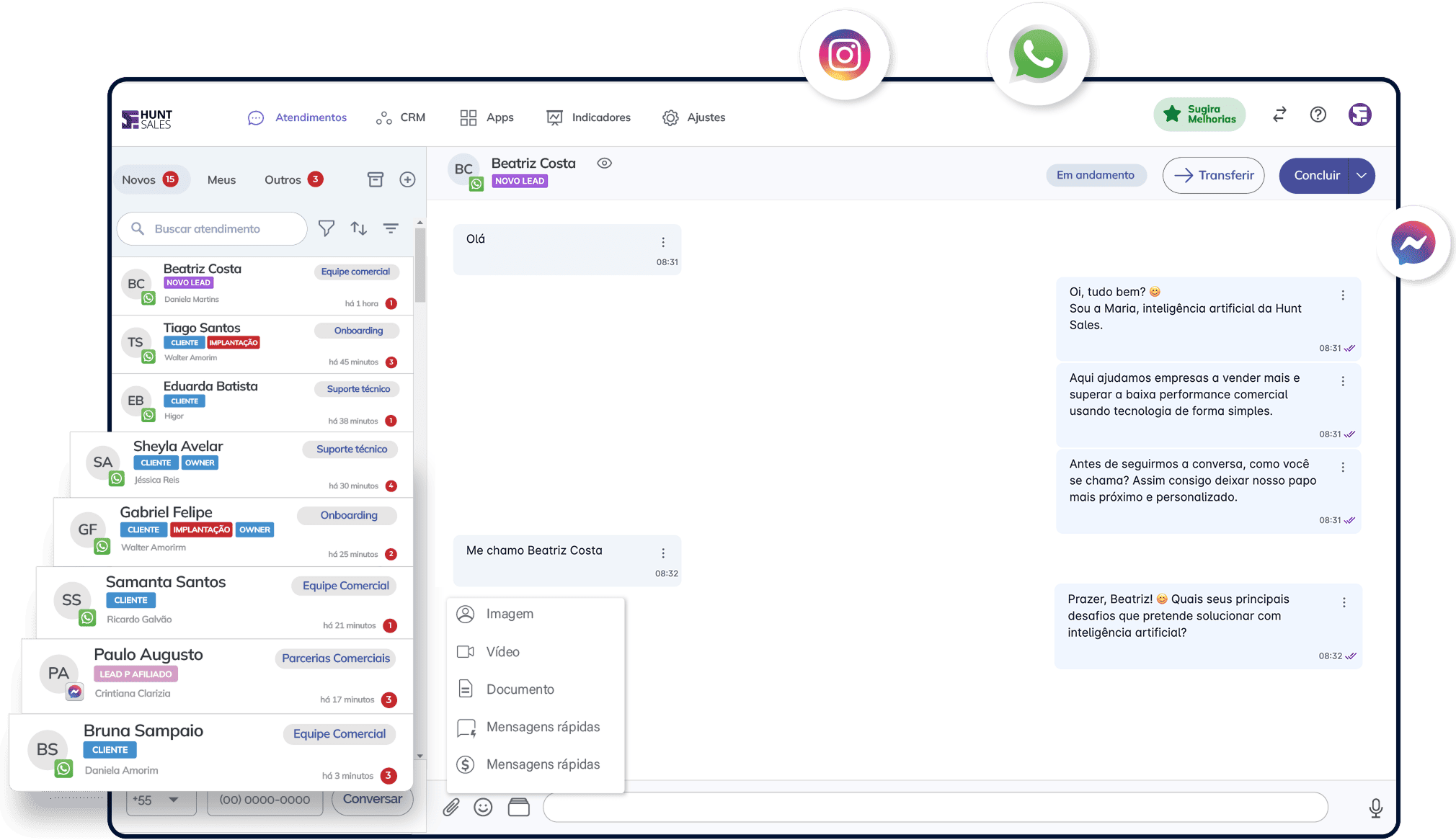This screenshot has width=1456, height=840.
Task: Click the sort arrows icon
Action: pos(358,228)
